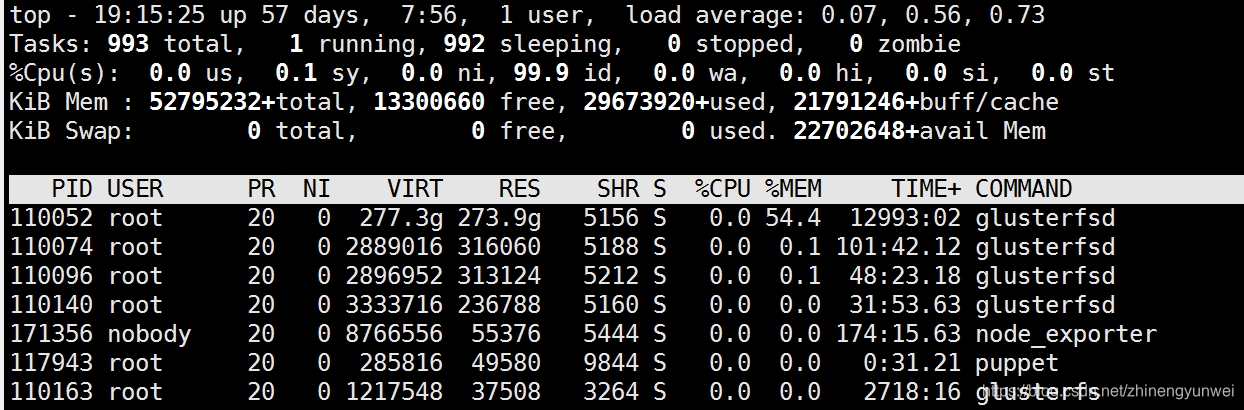
Task: Click the 3264 SHR value
Action: 611,392
